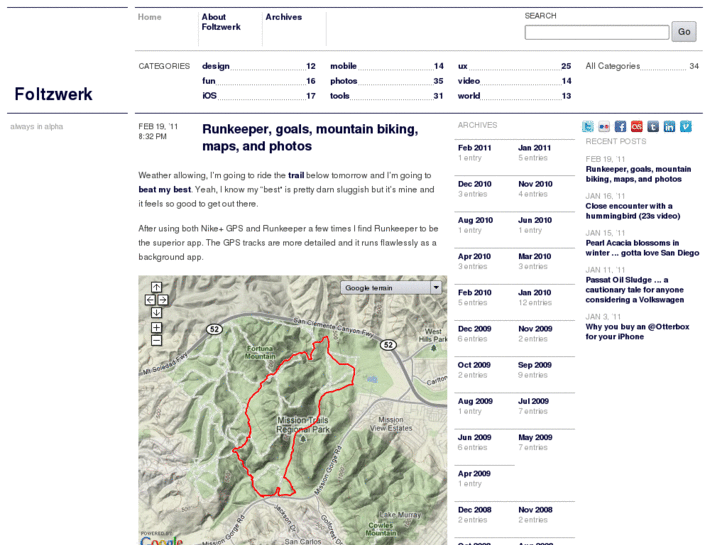Go to the Home menu item
The image size is (727, 545).
coord(149,17)
